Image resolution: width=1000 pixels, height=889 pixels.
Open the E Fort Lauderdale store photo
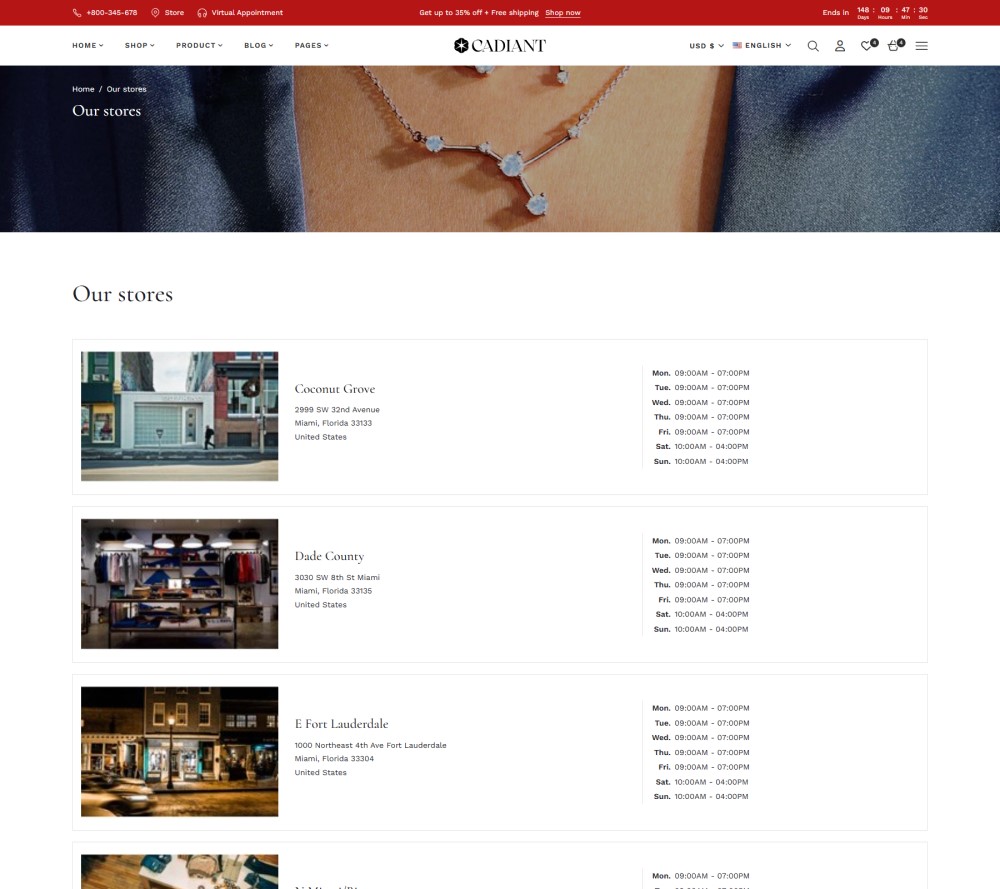pos(179,751)
